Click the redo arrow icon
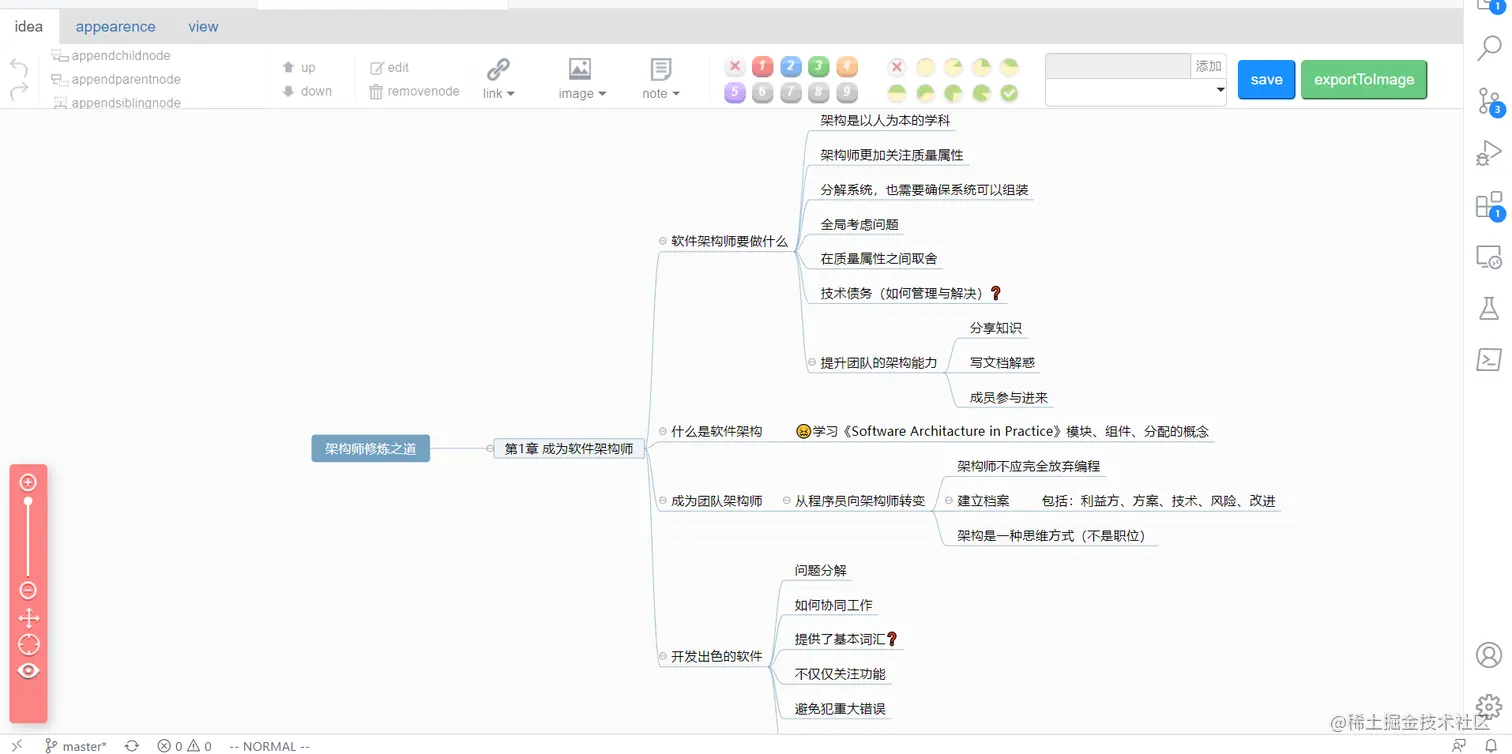Image resolution: width=1512 pixels, height=754 pixels. 19,91
